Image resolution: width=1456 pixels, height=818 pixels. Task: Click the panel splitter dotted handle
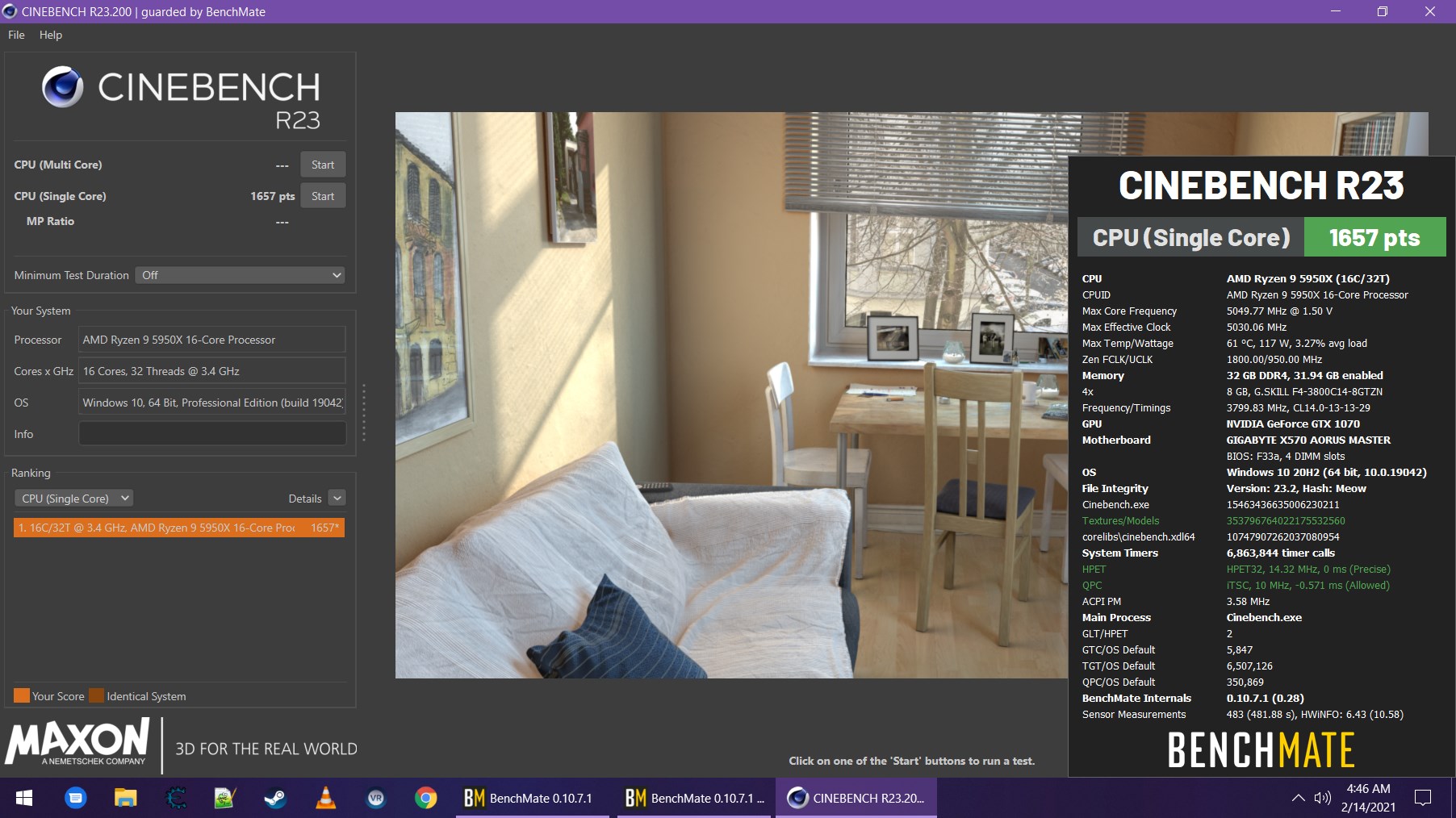364,413
